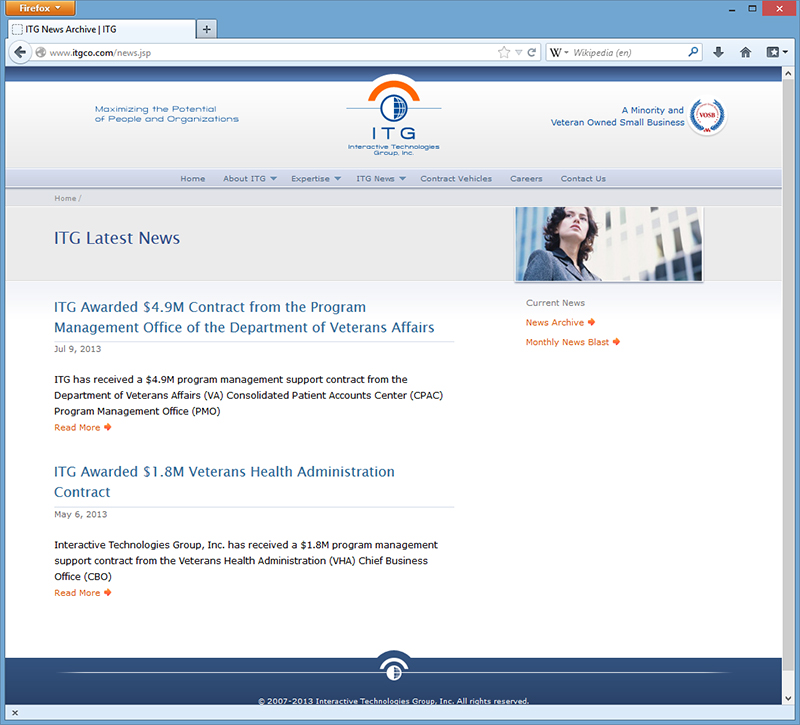Click the scrollbar up arrow
Screen dimensions: 800x725
[788, 74]
